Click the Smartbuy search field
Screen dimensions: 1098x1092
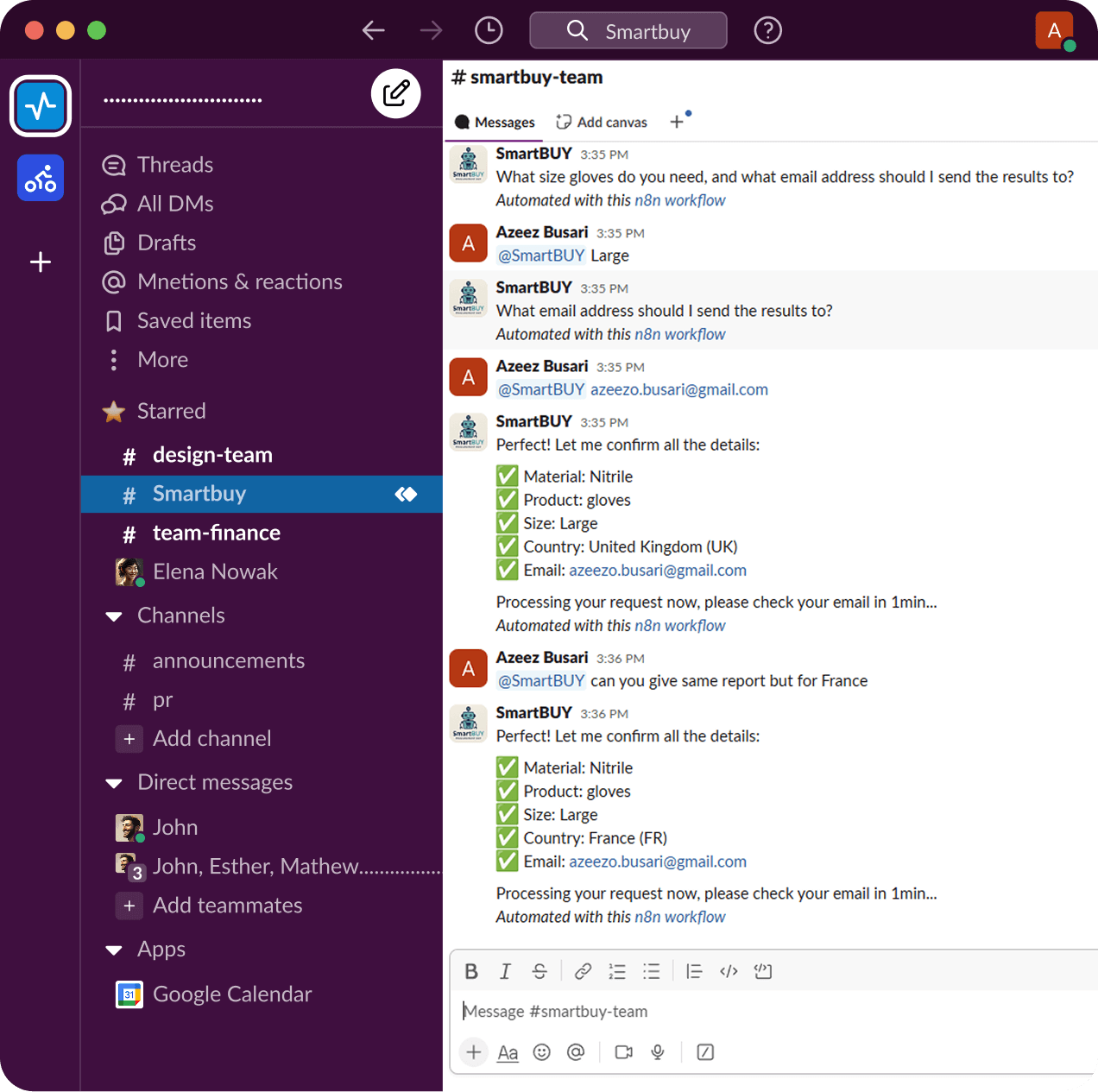[x=628, y=31]
